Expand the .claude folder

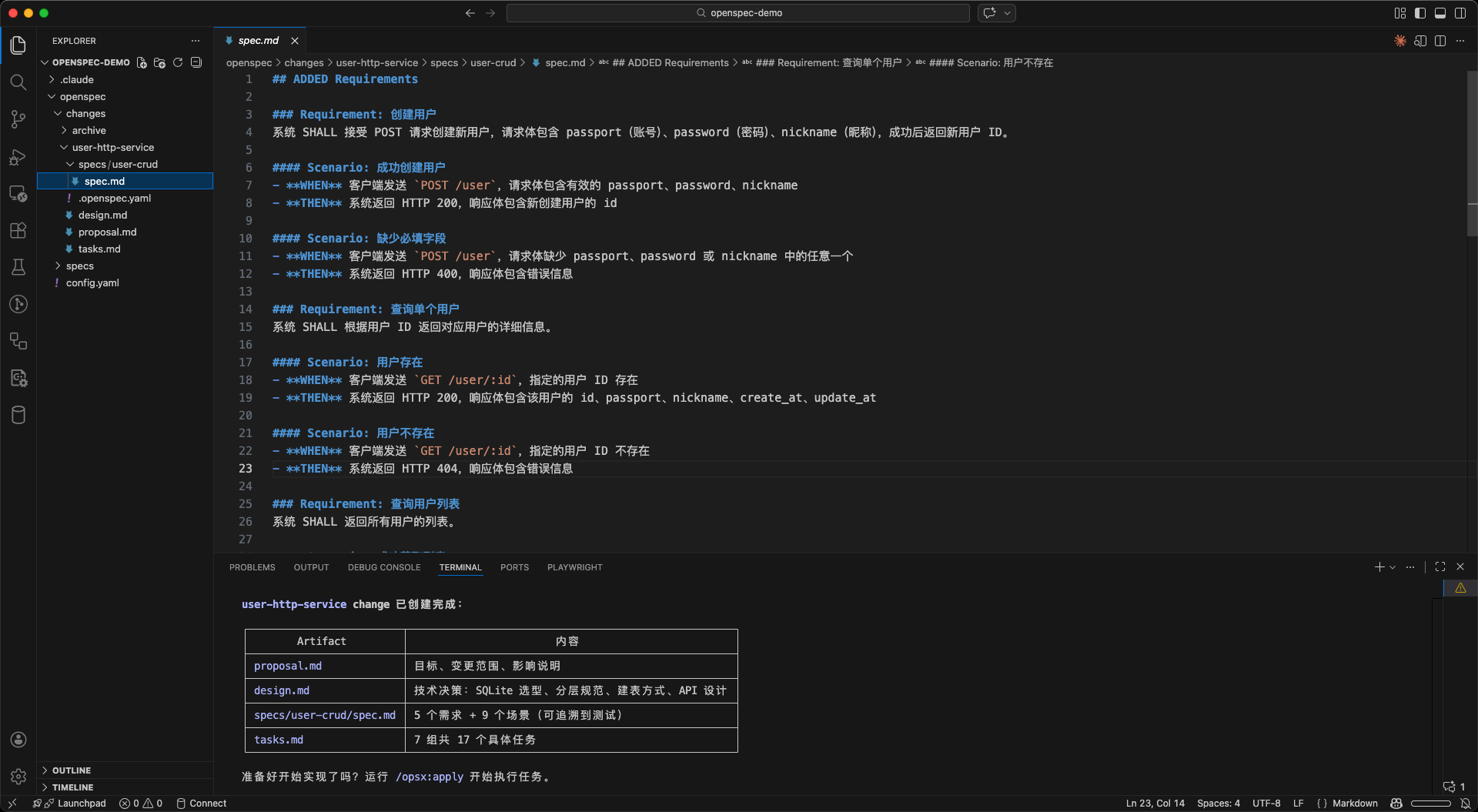[77, 79]
